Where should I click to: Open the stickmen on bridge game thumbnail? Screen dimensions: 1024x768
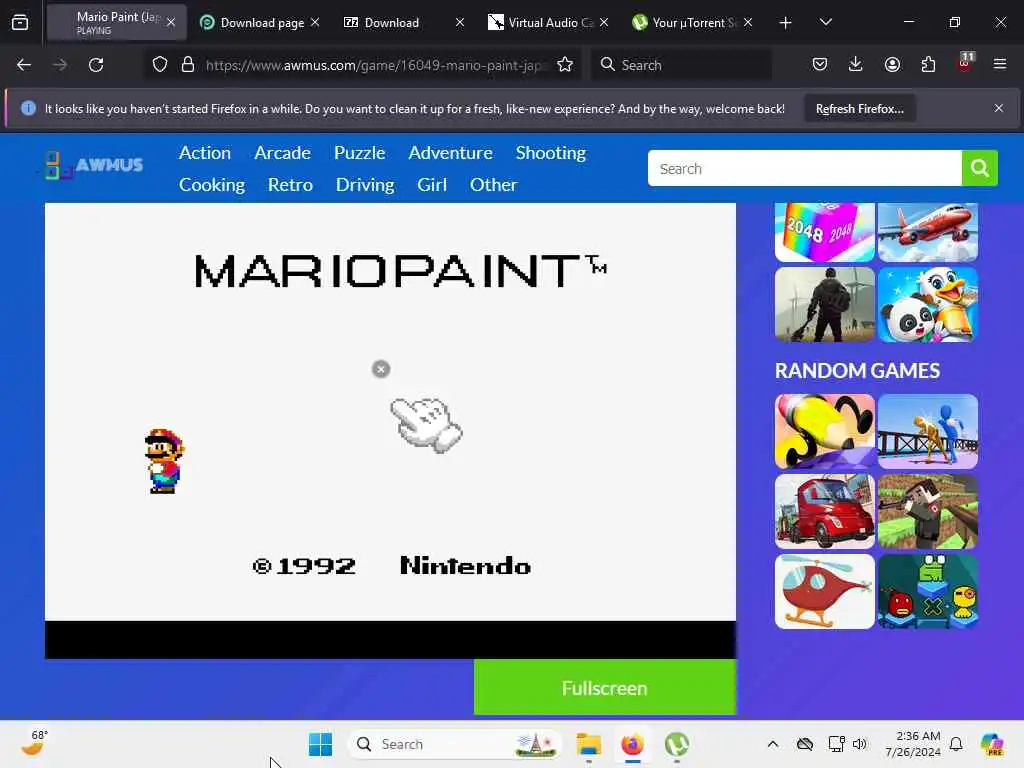[x=928, y=431]
